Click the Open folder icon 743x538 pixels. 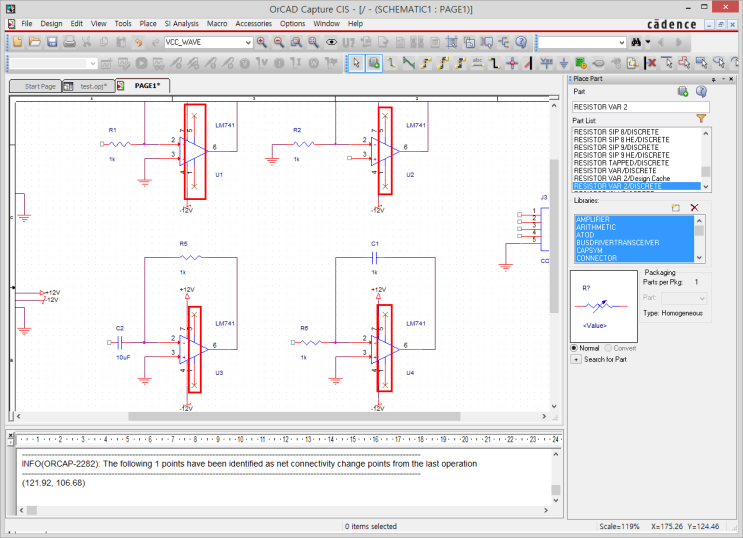(x=35, y=42)
